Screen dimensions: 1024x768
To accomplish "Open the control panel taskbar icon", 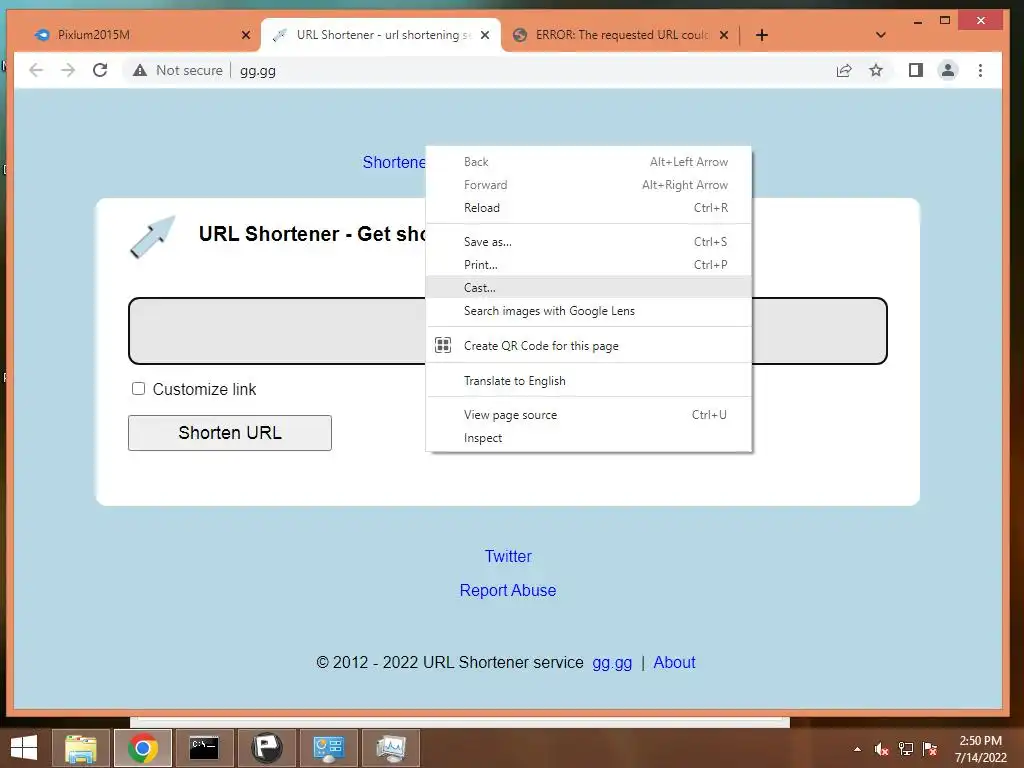I will click(x=328, y=748).
